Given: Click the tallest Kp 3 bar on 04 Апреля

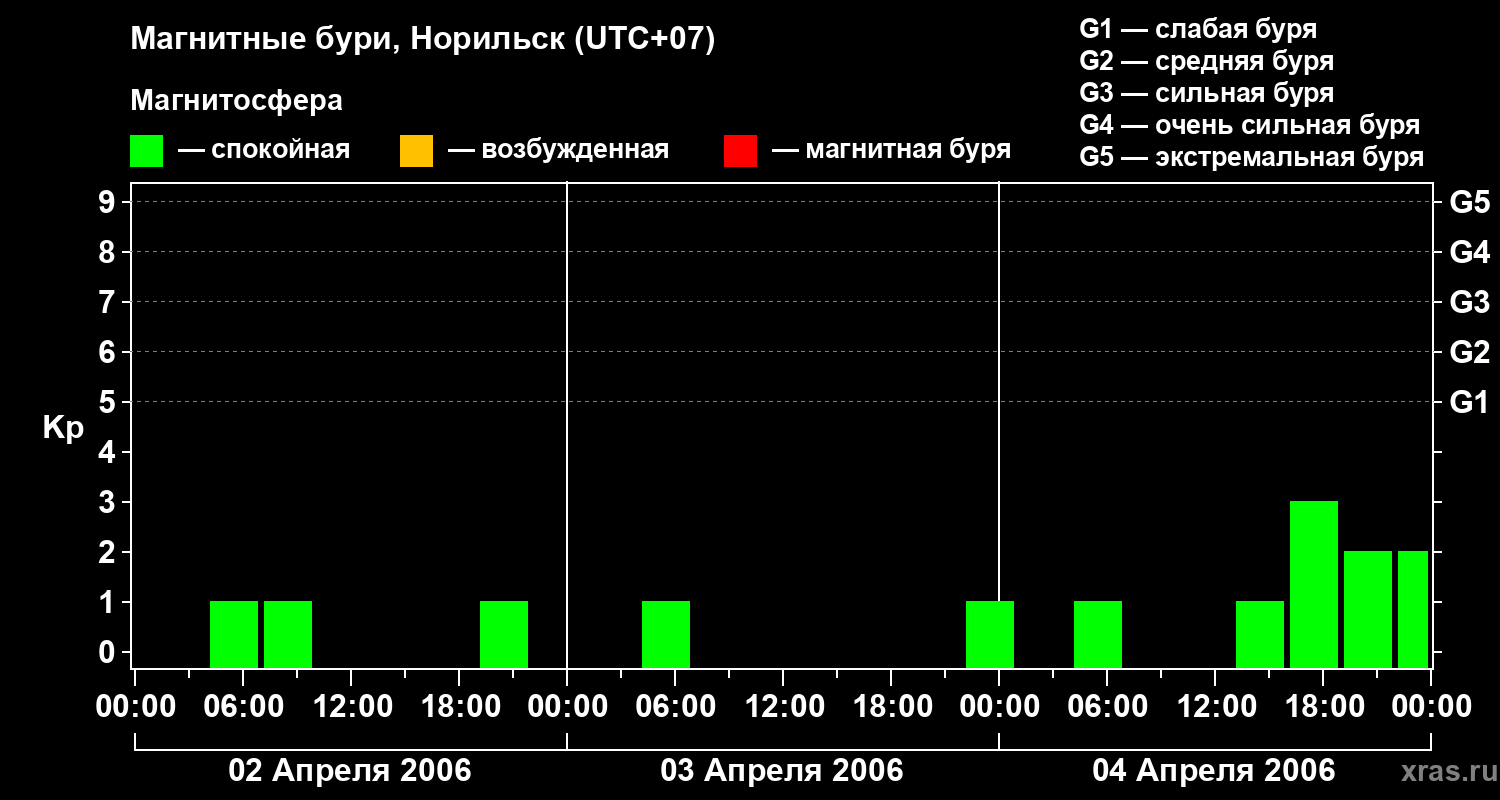Looking at the screenshot, I should (x=1314, y=584).
